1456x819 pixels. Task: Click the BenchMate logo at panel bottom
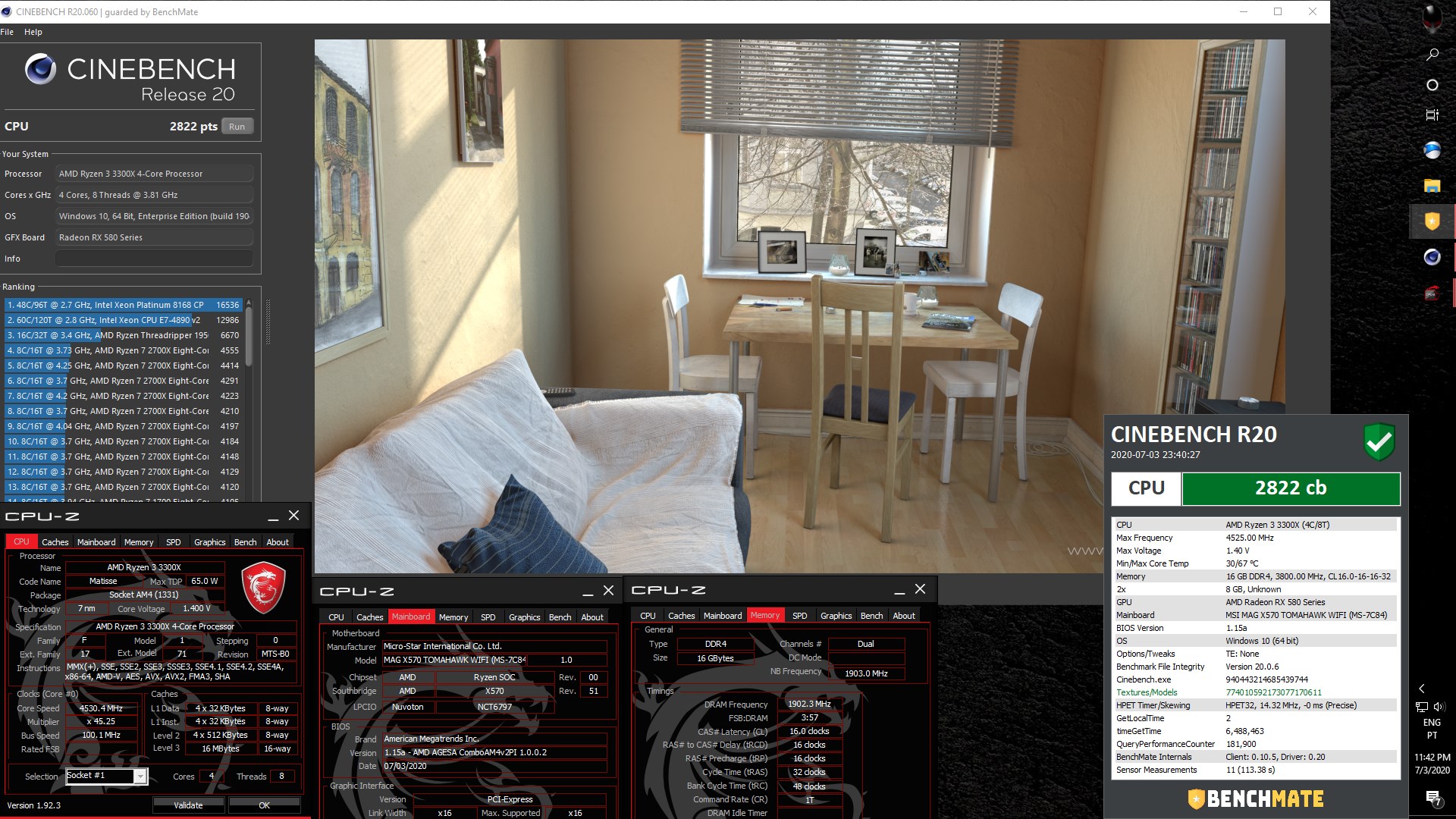1256,799
